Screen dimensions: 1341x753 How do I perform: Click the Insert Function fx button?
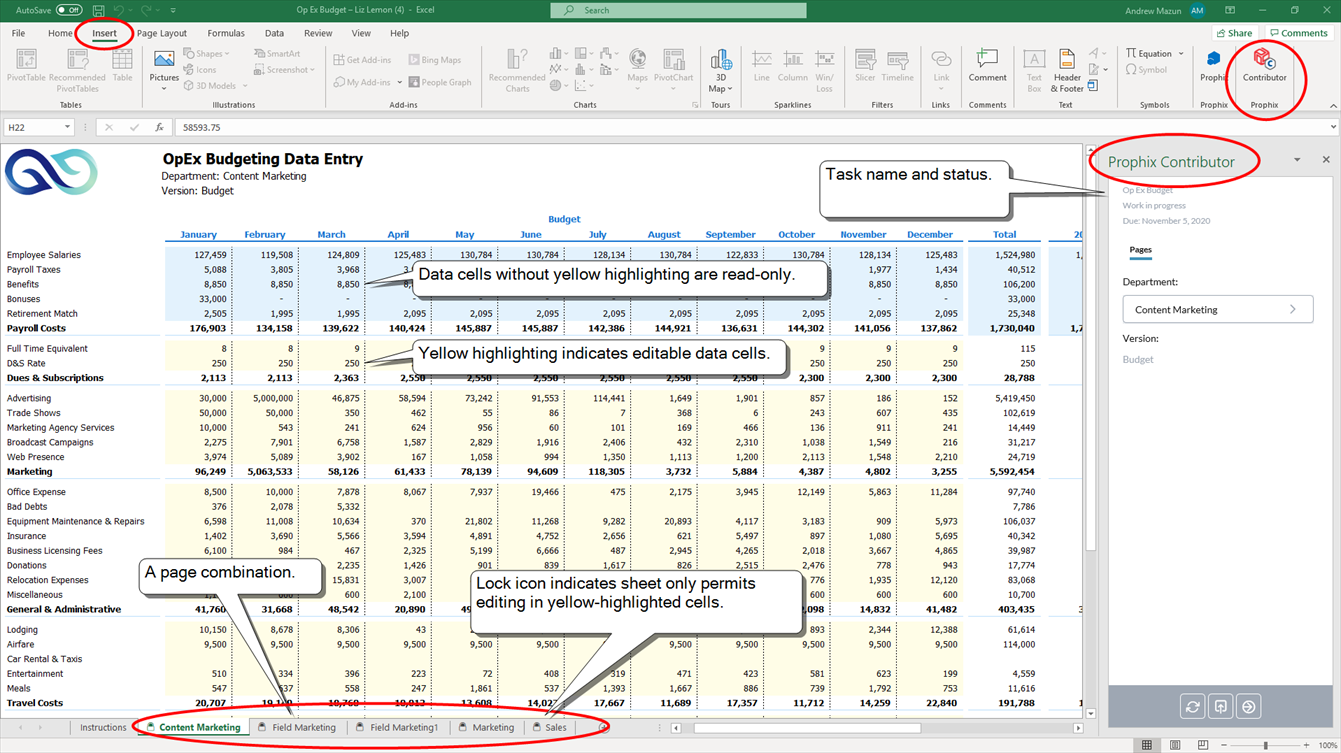pos(159,127)
